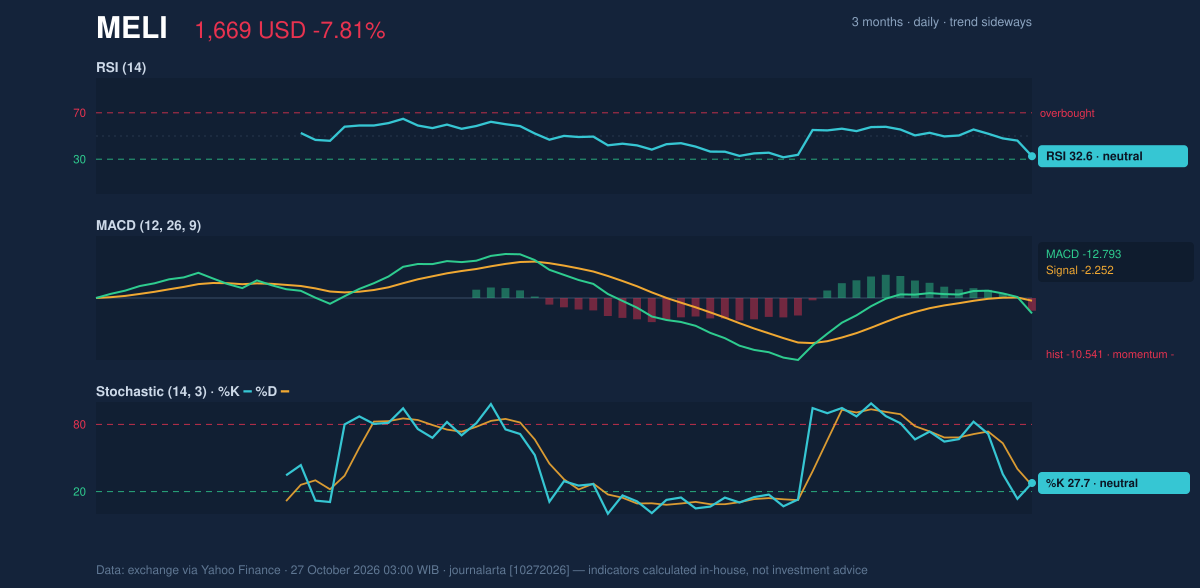Click the hist -10.541 momentum label
Screen dimensions: 1200x588
(x=1110, y=354)
